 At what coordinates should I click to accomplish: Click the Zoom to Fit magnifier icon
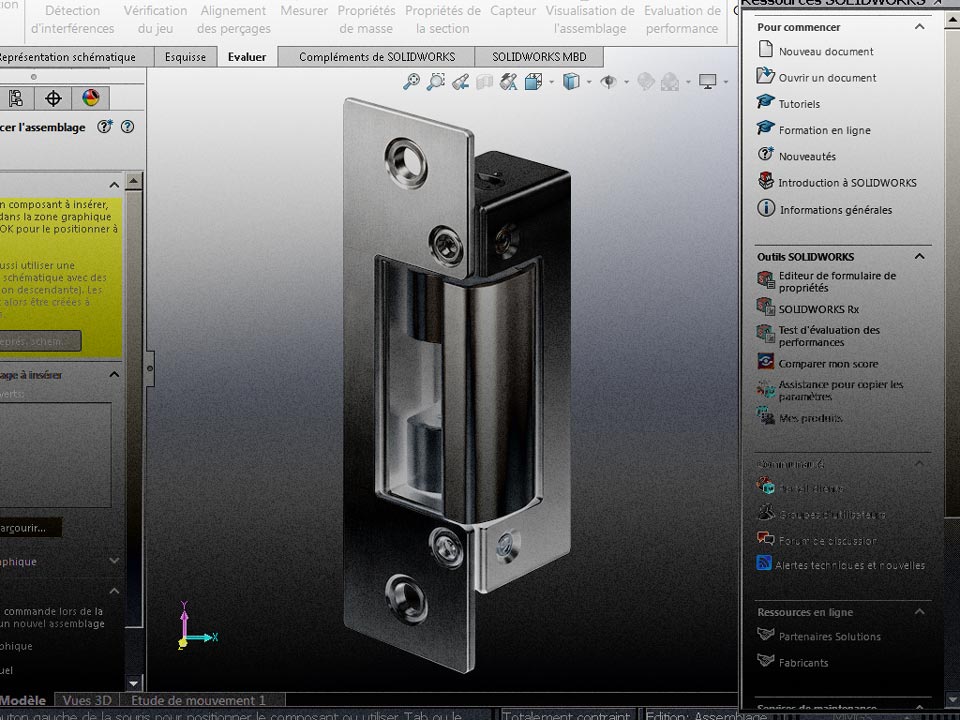point(411,82)
